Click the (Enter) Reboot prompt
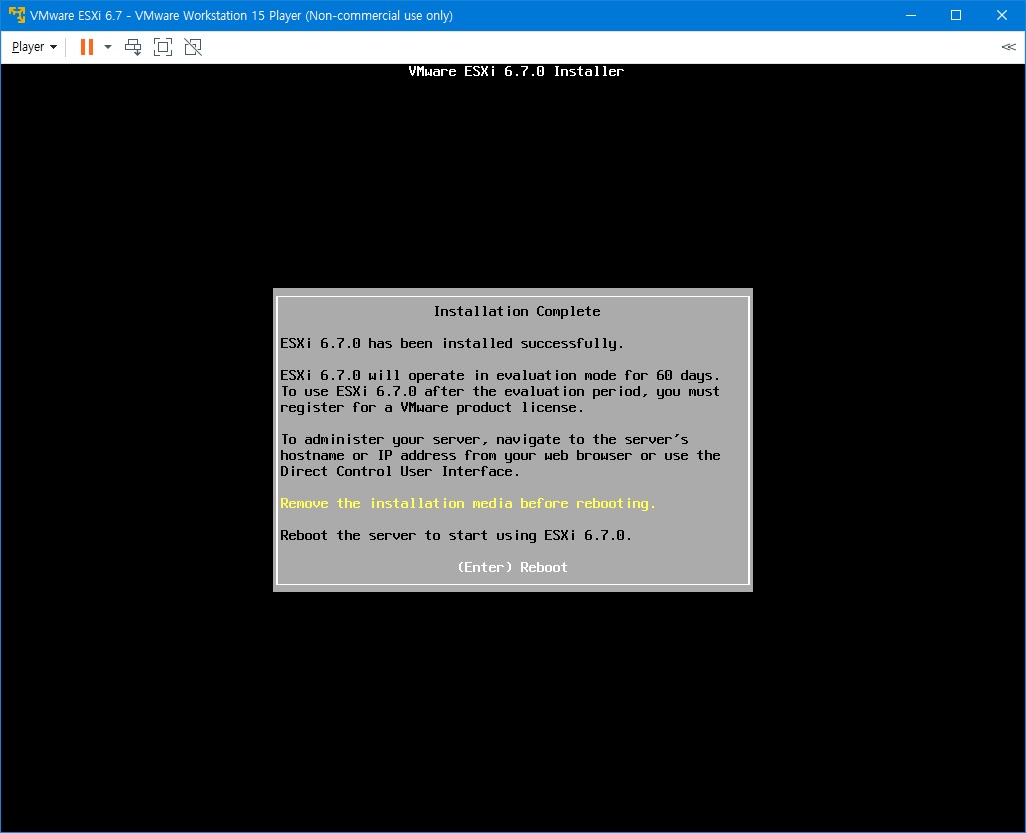 point(512,567)
